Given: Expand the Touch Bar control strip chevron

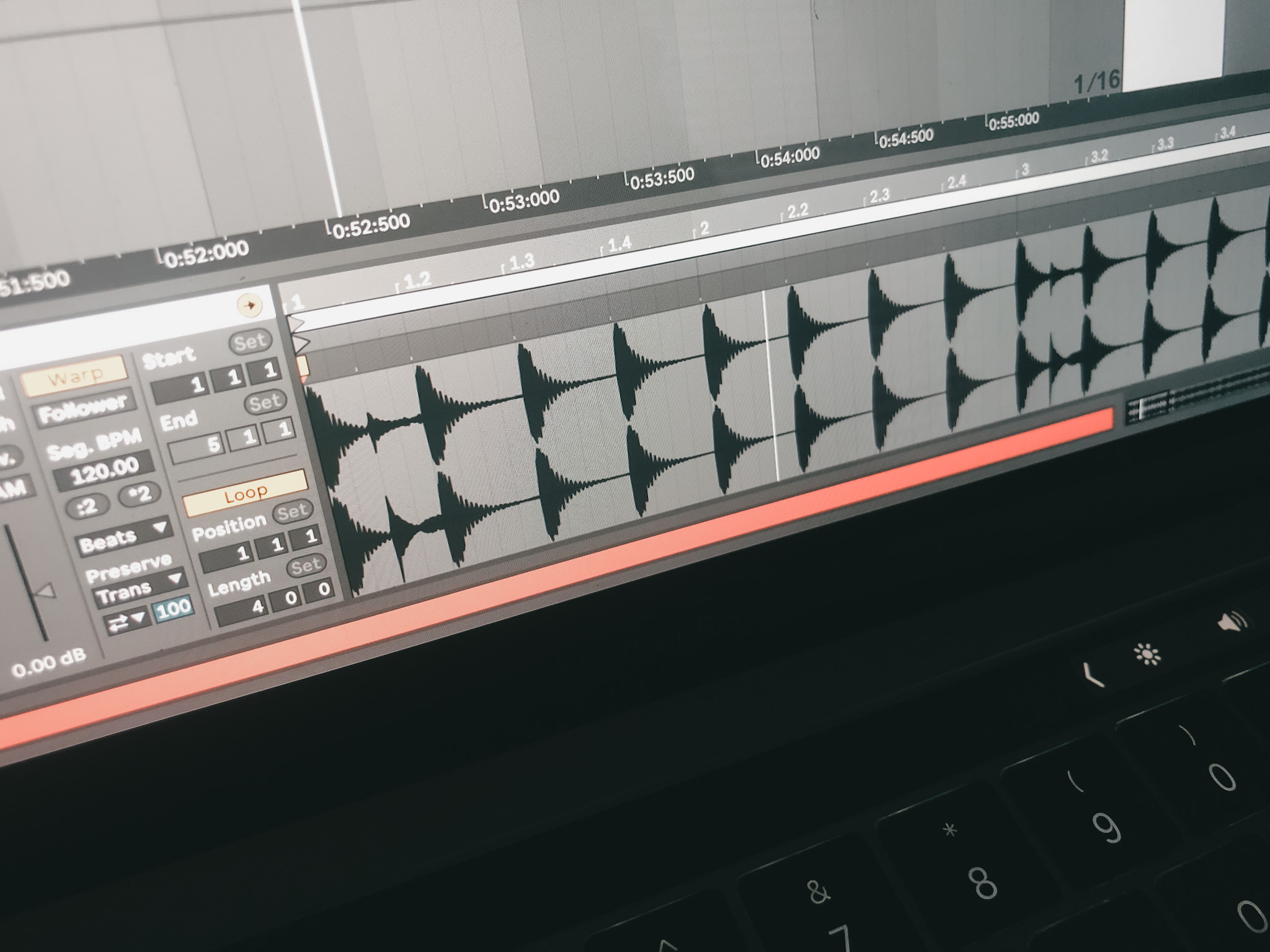Looking at the screenshot, I should pos(1093,675).
